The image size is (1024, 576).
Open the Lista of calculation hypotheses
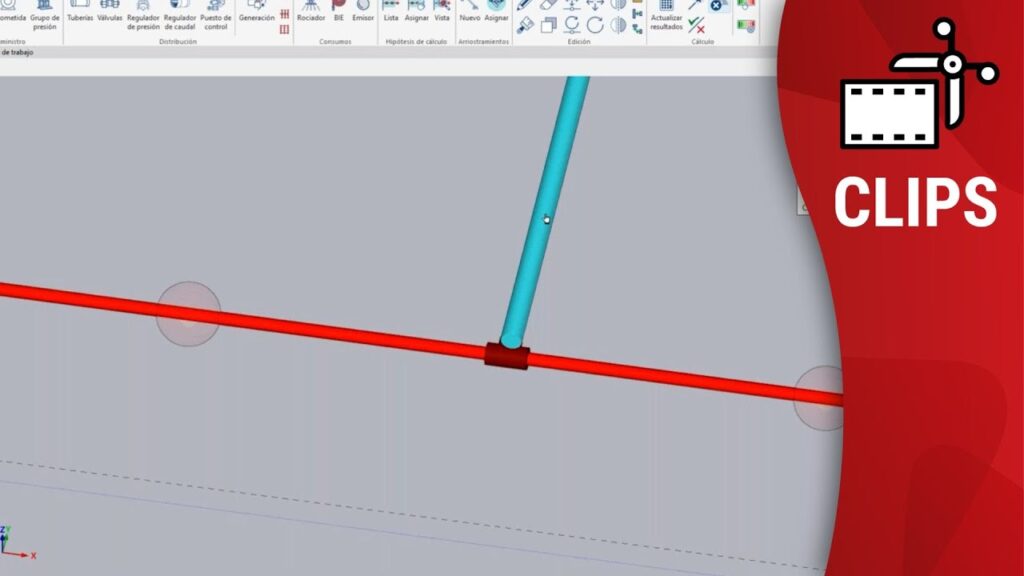[391, 10]
